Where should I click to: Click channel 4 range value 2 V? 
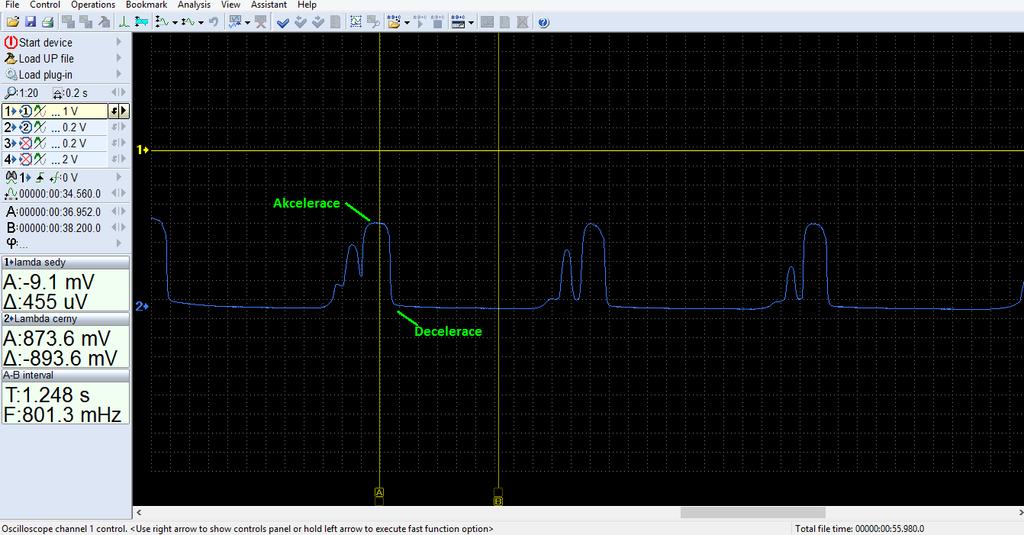[70, 159]
